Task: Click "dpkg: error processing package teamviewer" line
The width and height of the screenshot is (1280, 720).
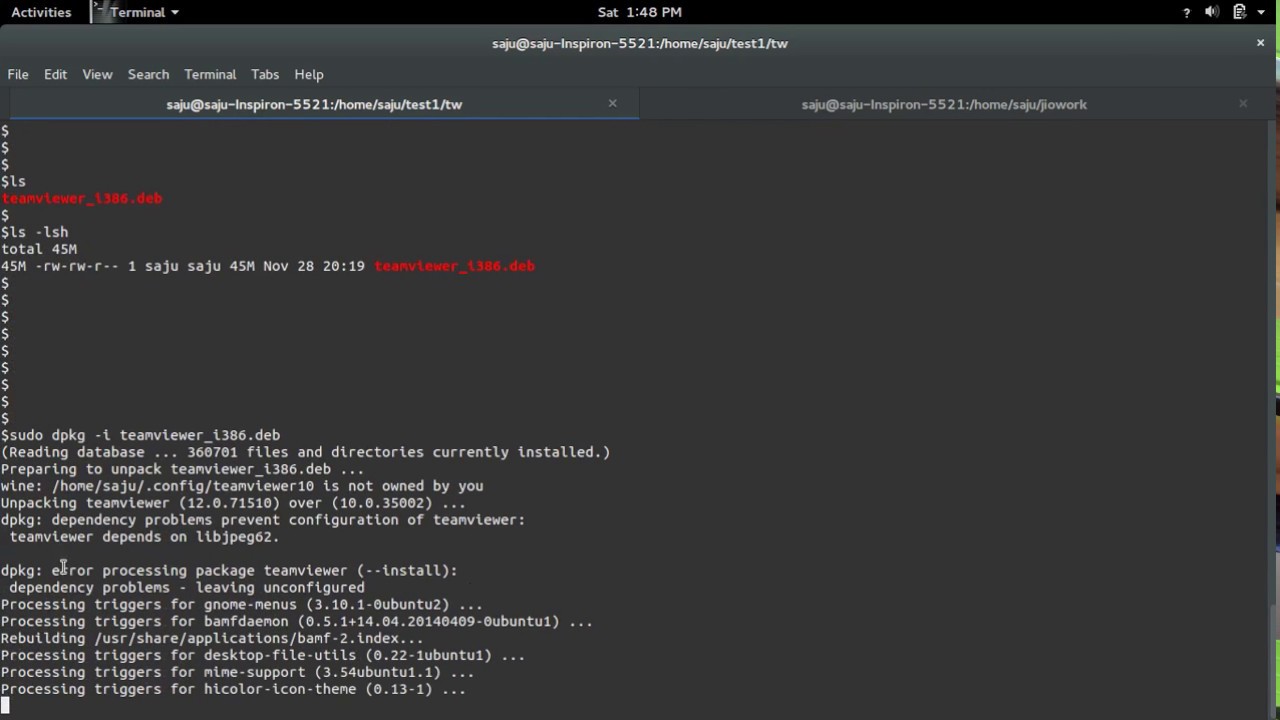Action: tap(229, 570)
